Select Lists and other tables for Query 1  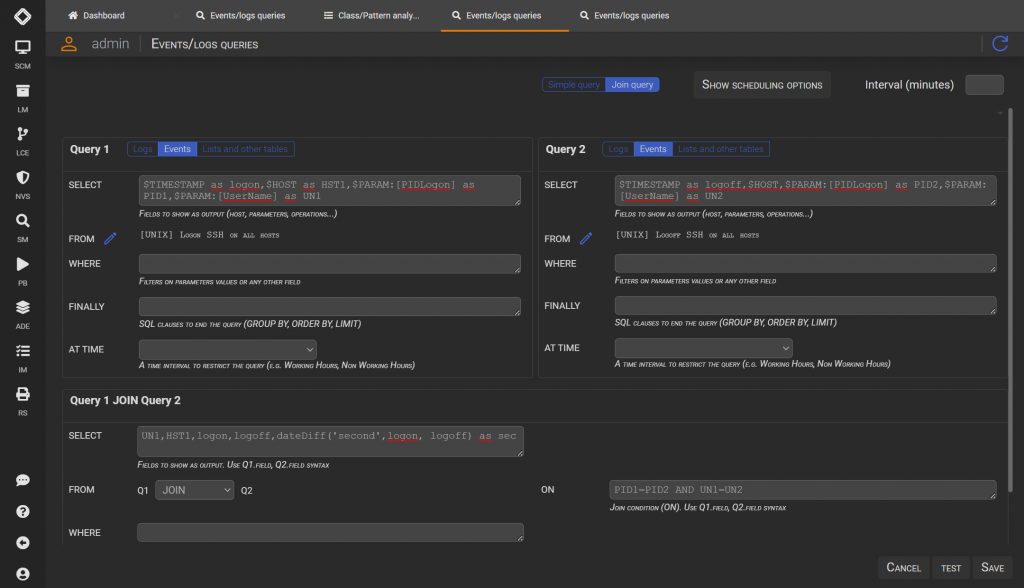(x=245, y=149)
